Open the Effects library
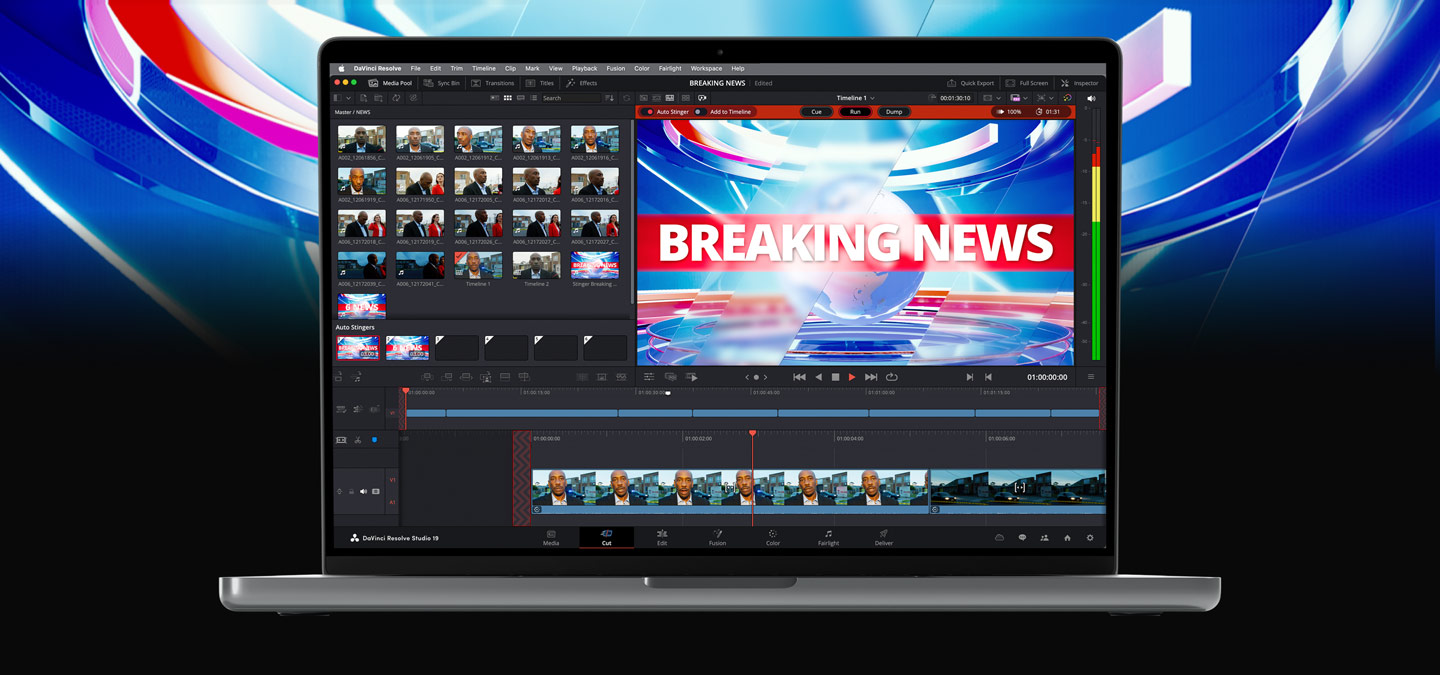This screenshot has width=1440, height=675. 581,83
